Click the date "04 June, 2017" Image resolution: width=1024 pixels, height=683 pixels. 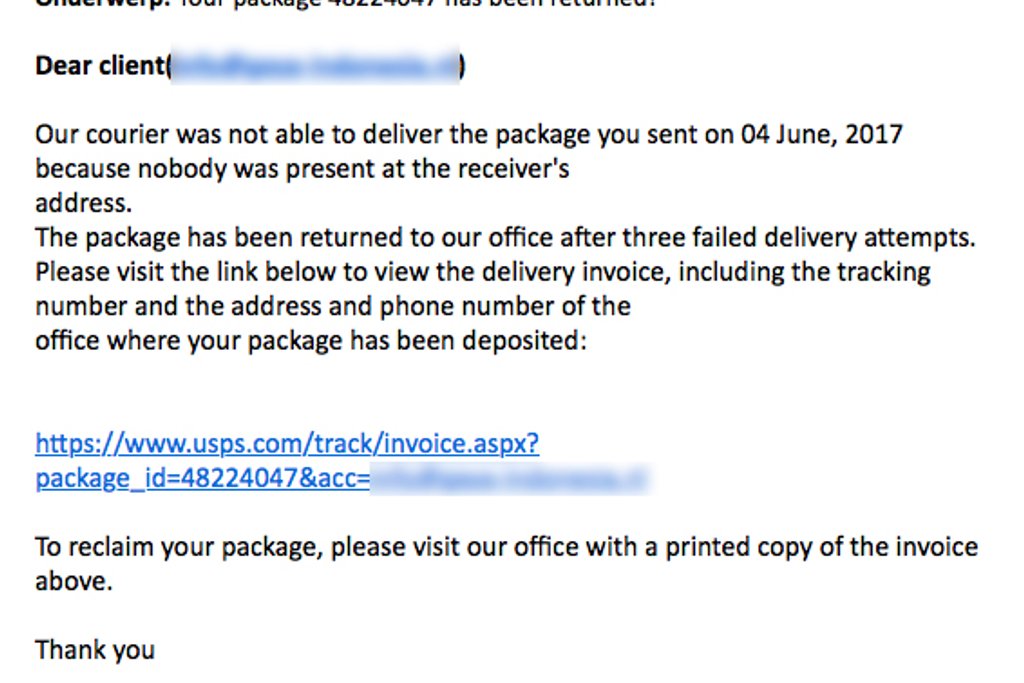coord(821,134)
